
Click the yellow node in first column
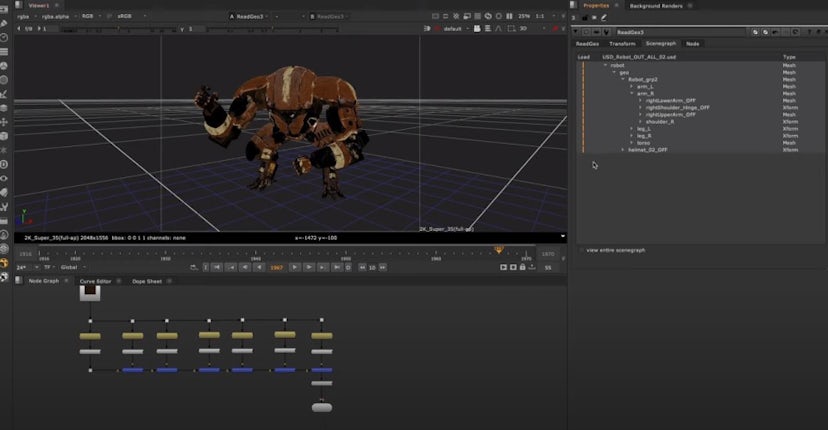[x=90, y=336]
